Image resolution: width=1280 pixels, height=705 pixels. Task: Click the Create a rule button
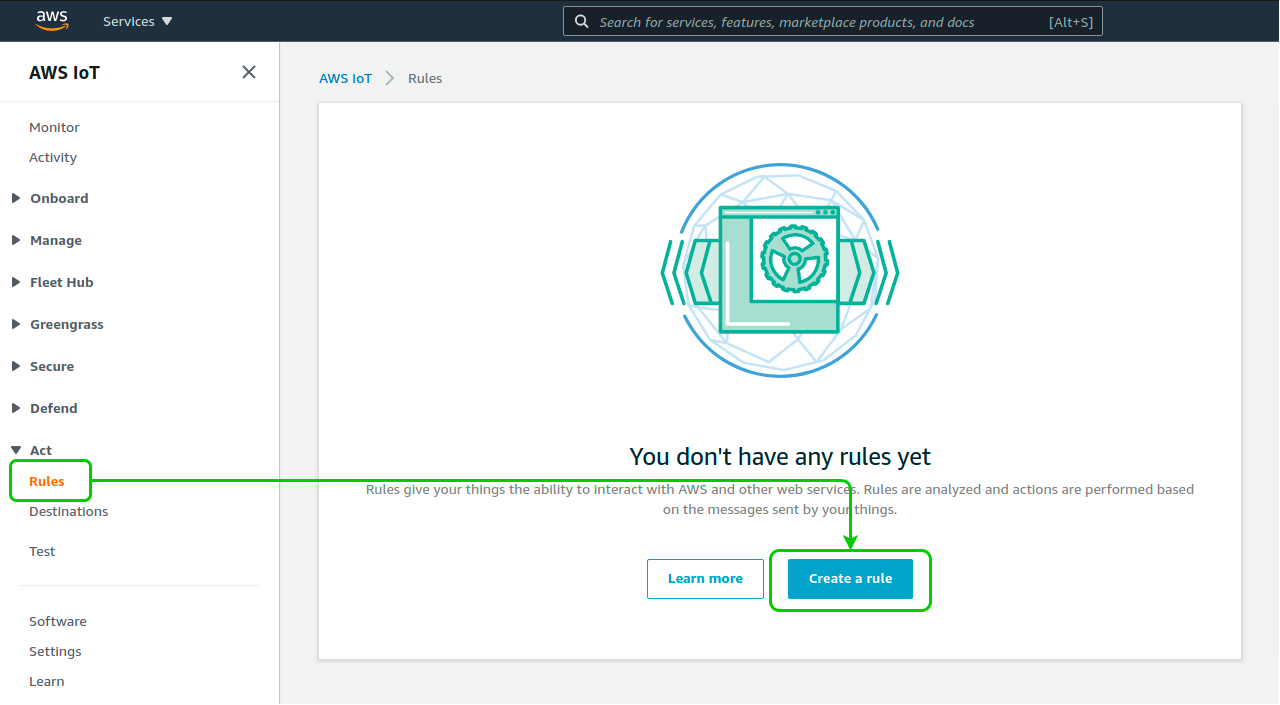(x=850, y=579)
